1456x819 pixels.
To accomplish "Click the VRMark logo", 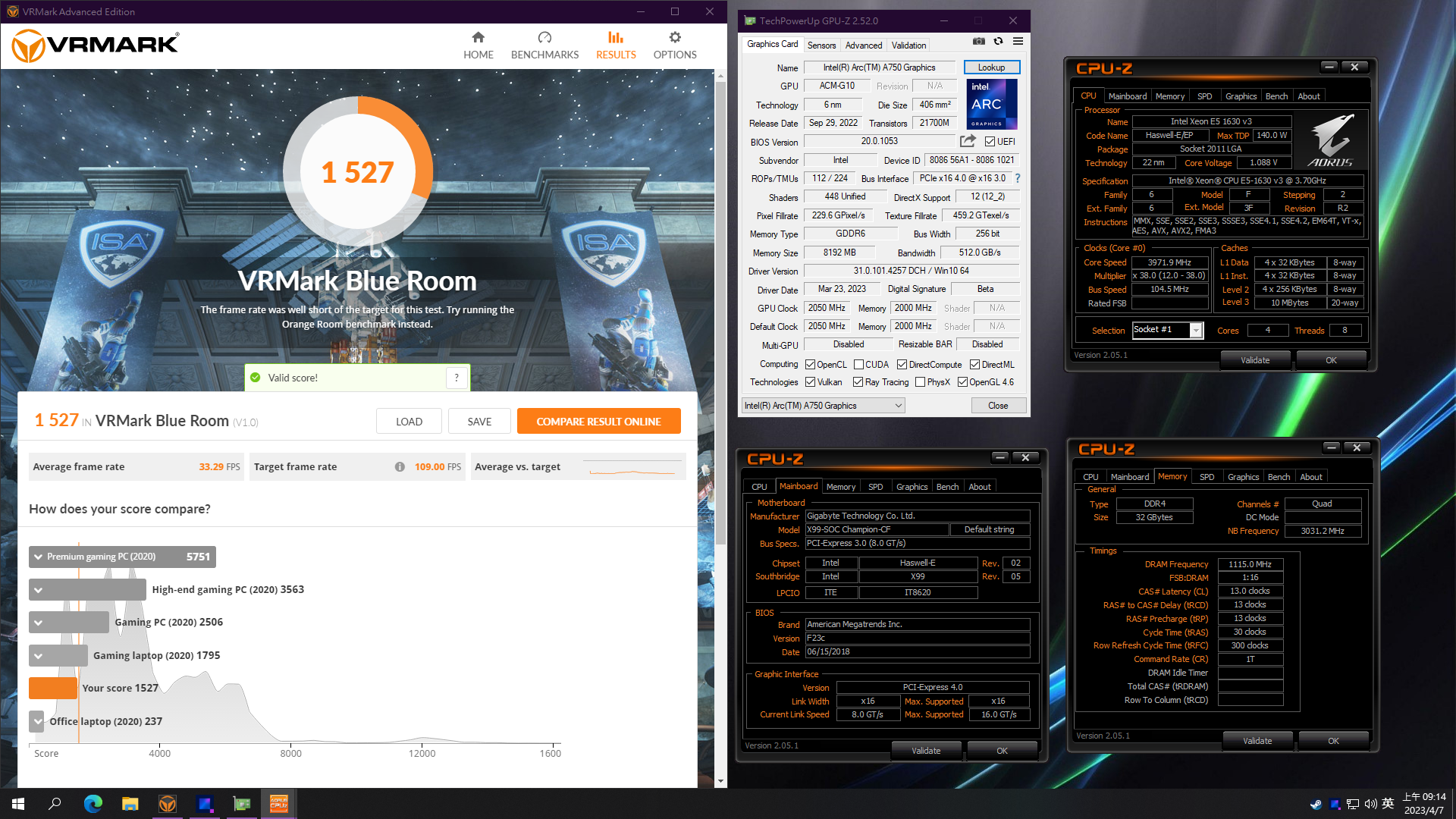I will tap(96, 45).
